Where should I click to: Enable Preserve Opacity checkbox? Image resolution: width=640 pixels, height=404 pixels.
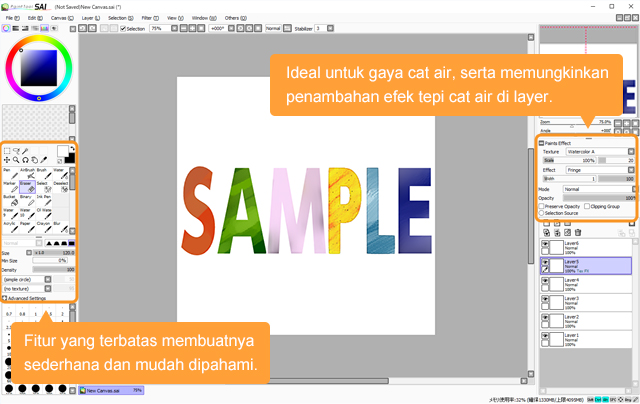(543, 205)
